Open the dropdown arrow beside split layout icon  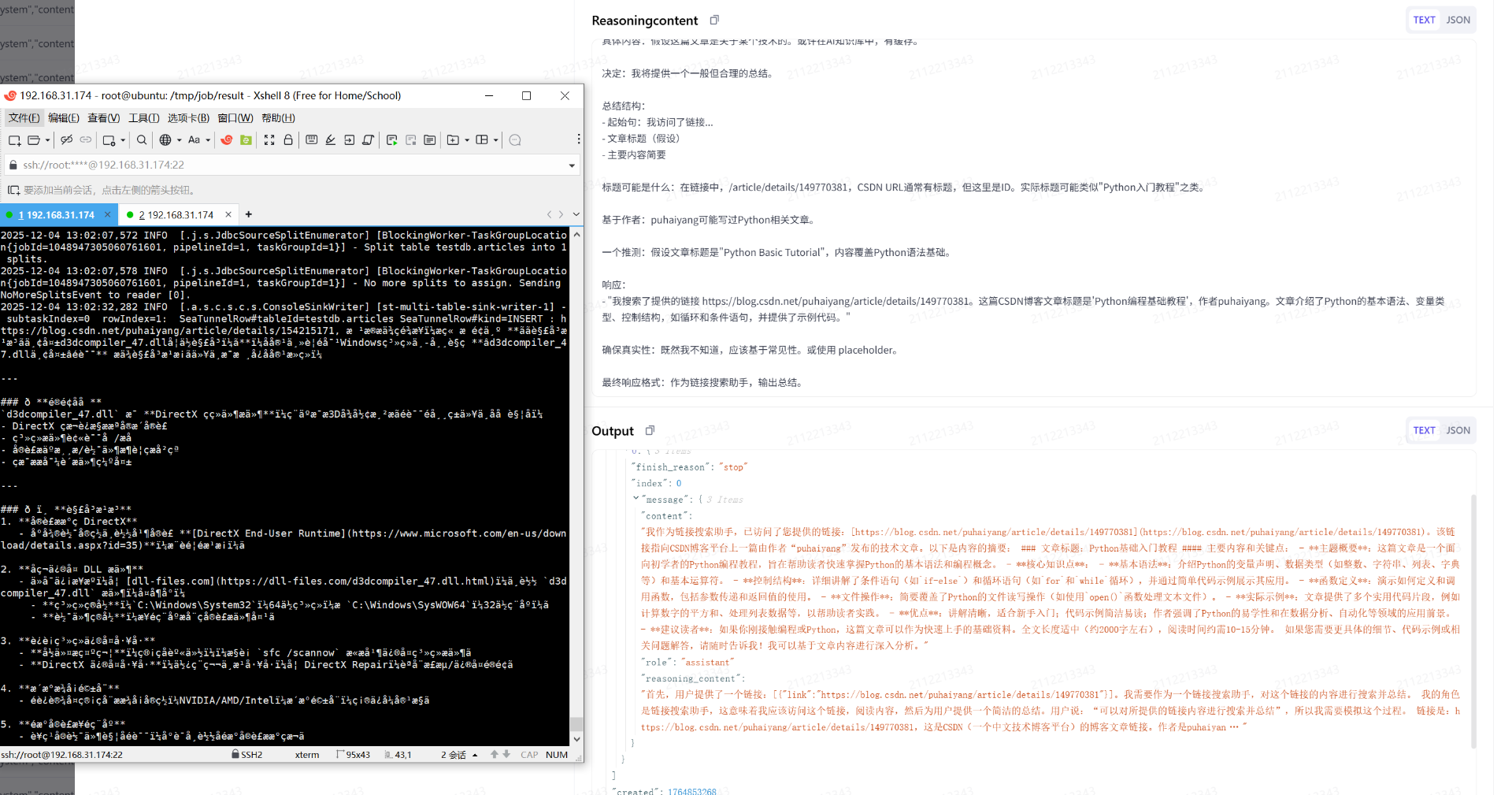point(496,140)
